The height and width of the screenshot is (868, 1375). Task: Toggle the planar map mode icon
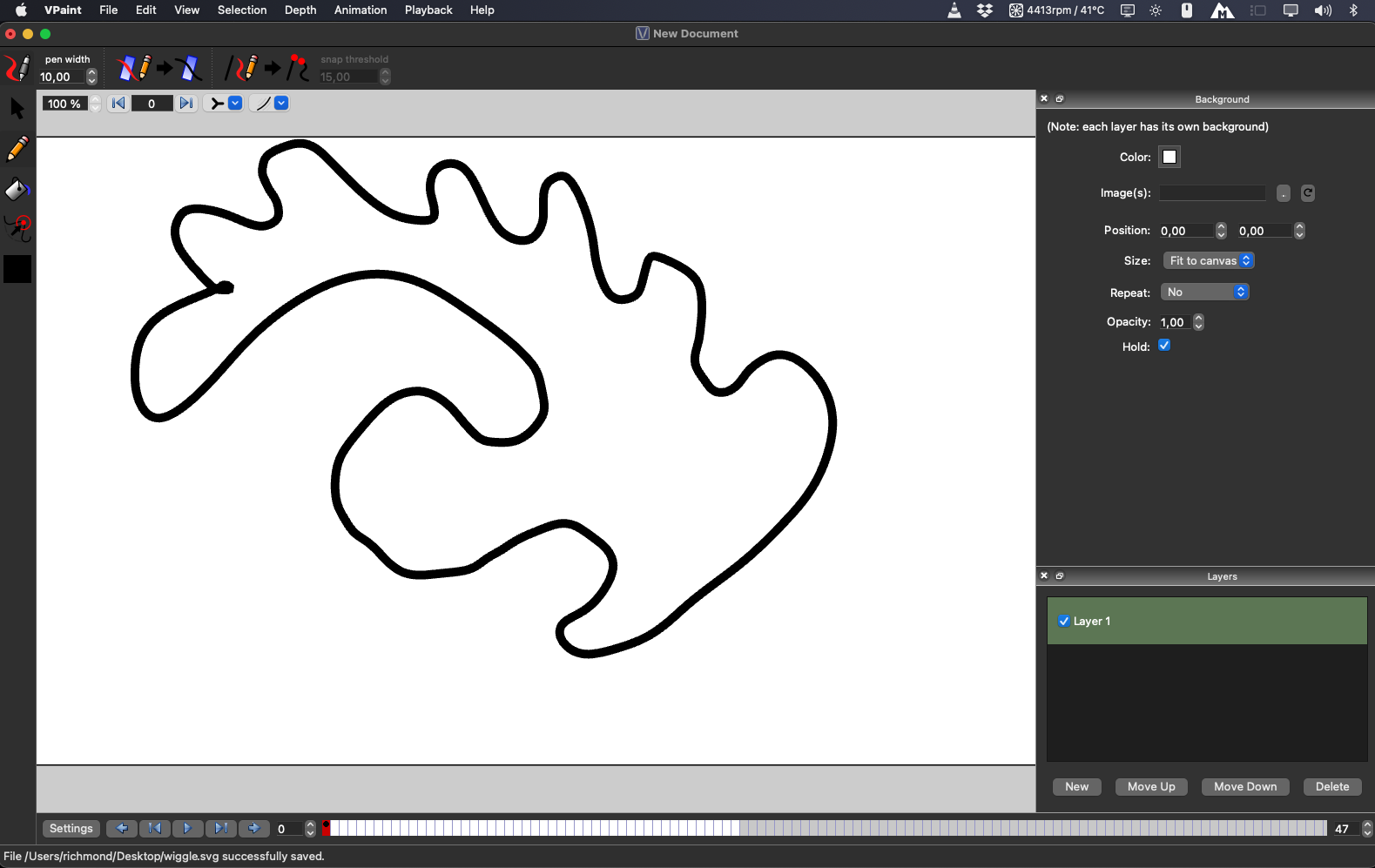(x=160, y=68)
